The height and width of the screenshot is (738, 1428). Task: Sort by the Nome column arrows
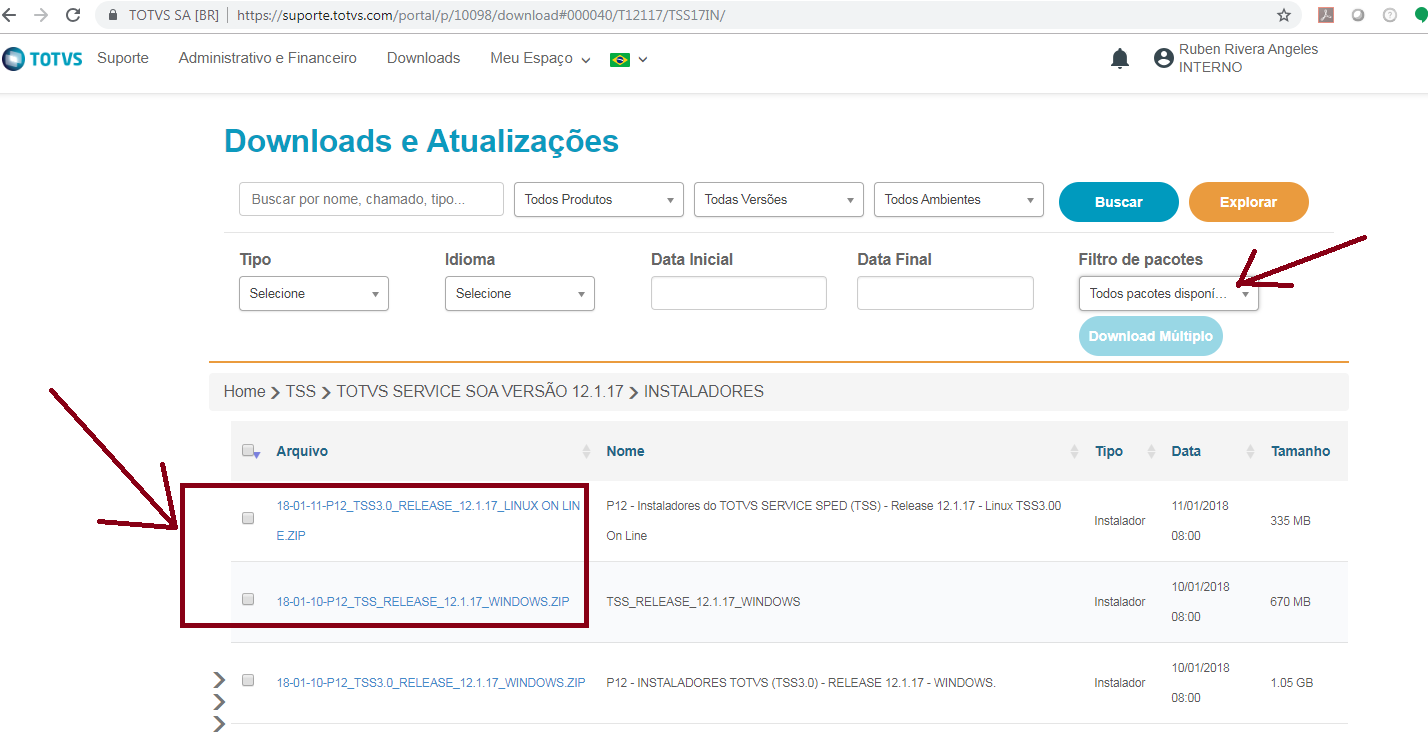1074,452
